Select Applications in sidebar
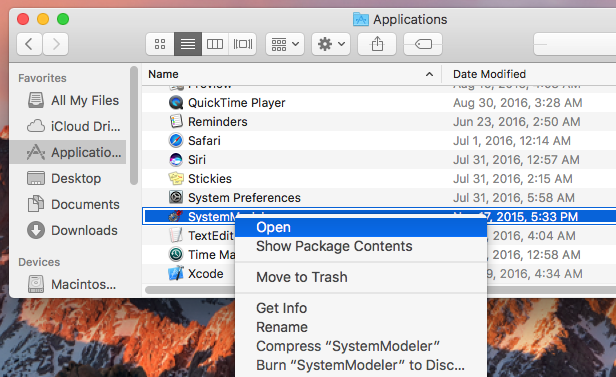This screenshot has height=377, width=616. tap(68, 152)
